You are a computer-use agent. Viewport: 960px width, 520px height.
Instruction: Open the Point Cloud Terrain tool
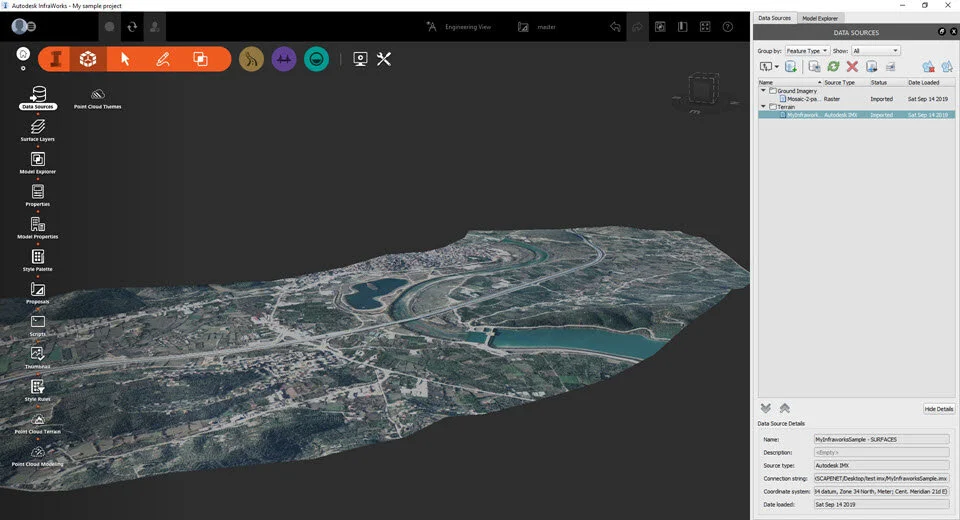[37, 423]
